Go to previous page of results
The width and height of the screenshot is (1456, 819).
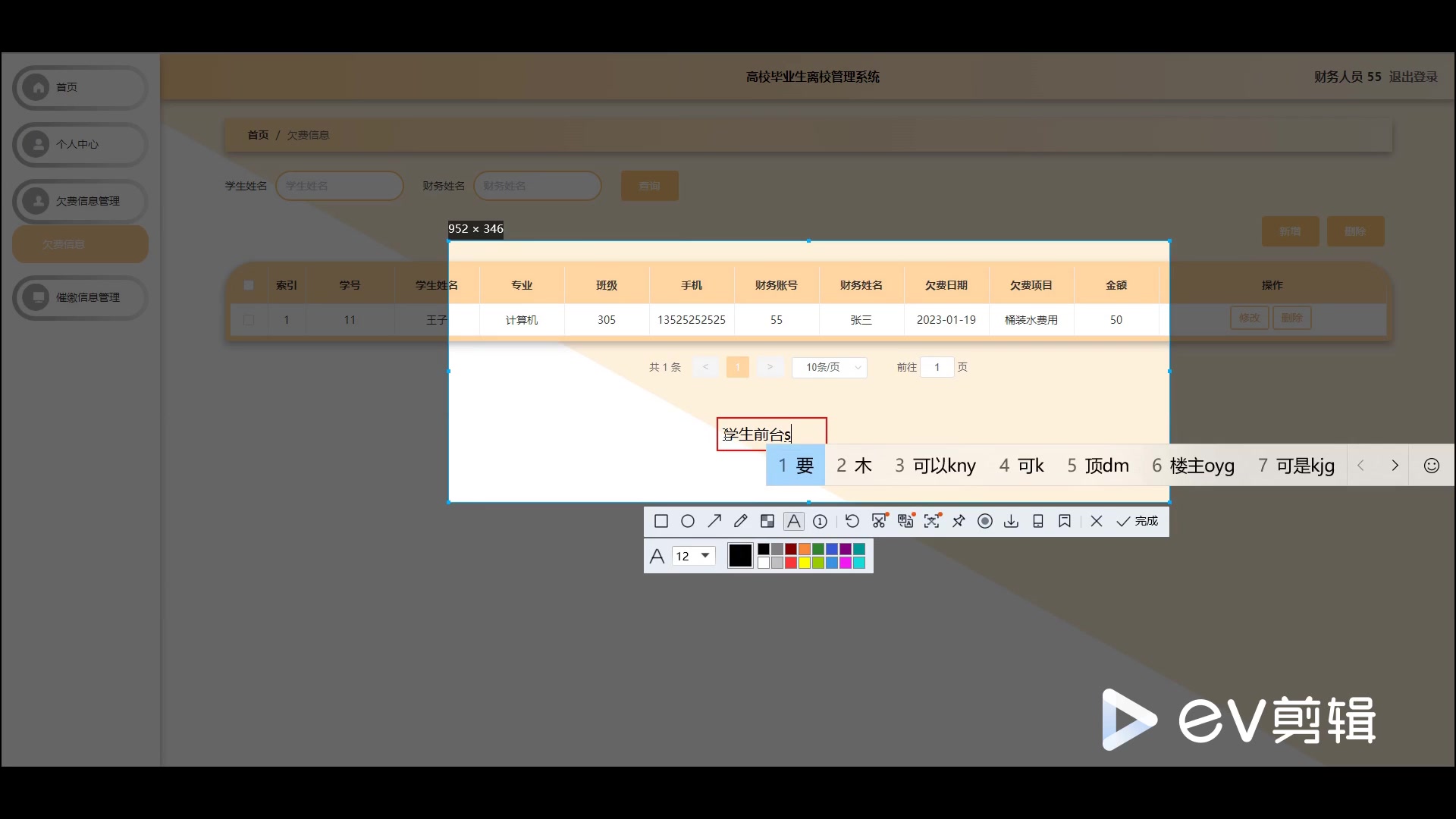[705, 367]
